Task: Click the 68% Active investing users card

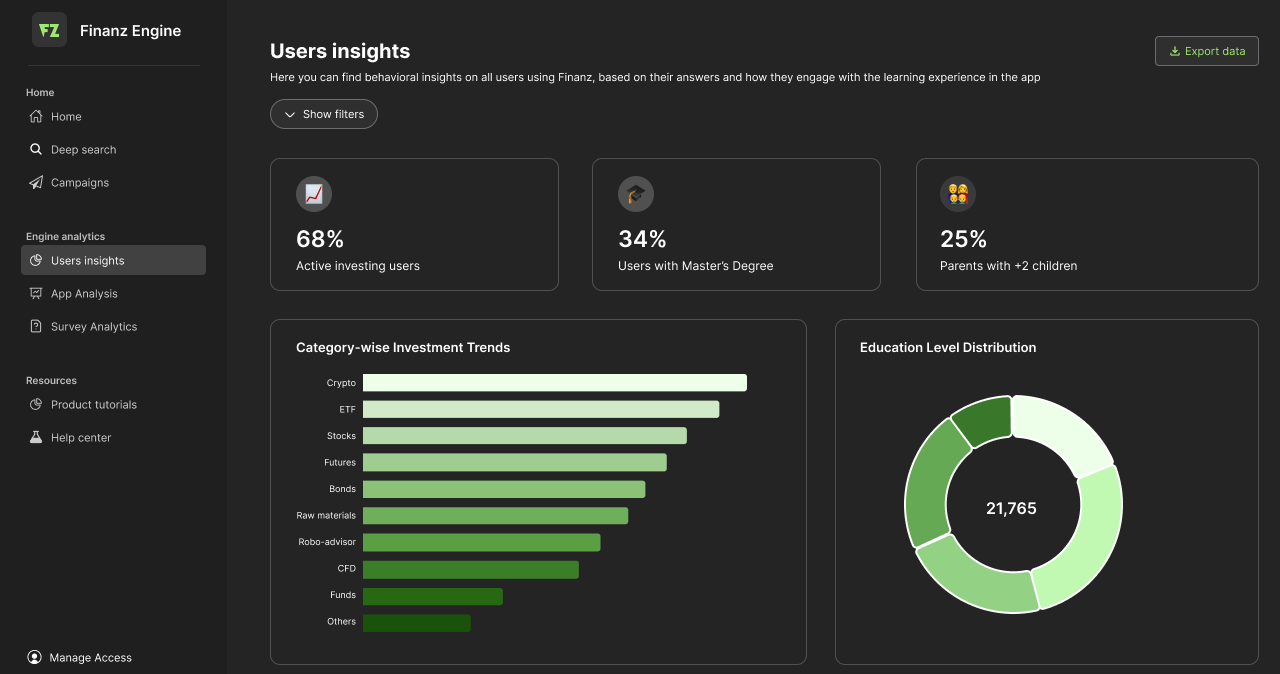Action: click(414, 224)
